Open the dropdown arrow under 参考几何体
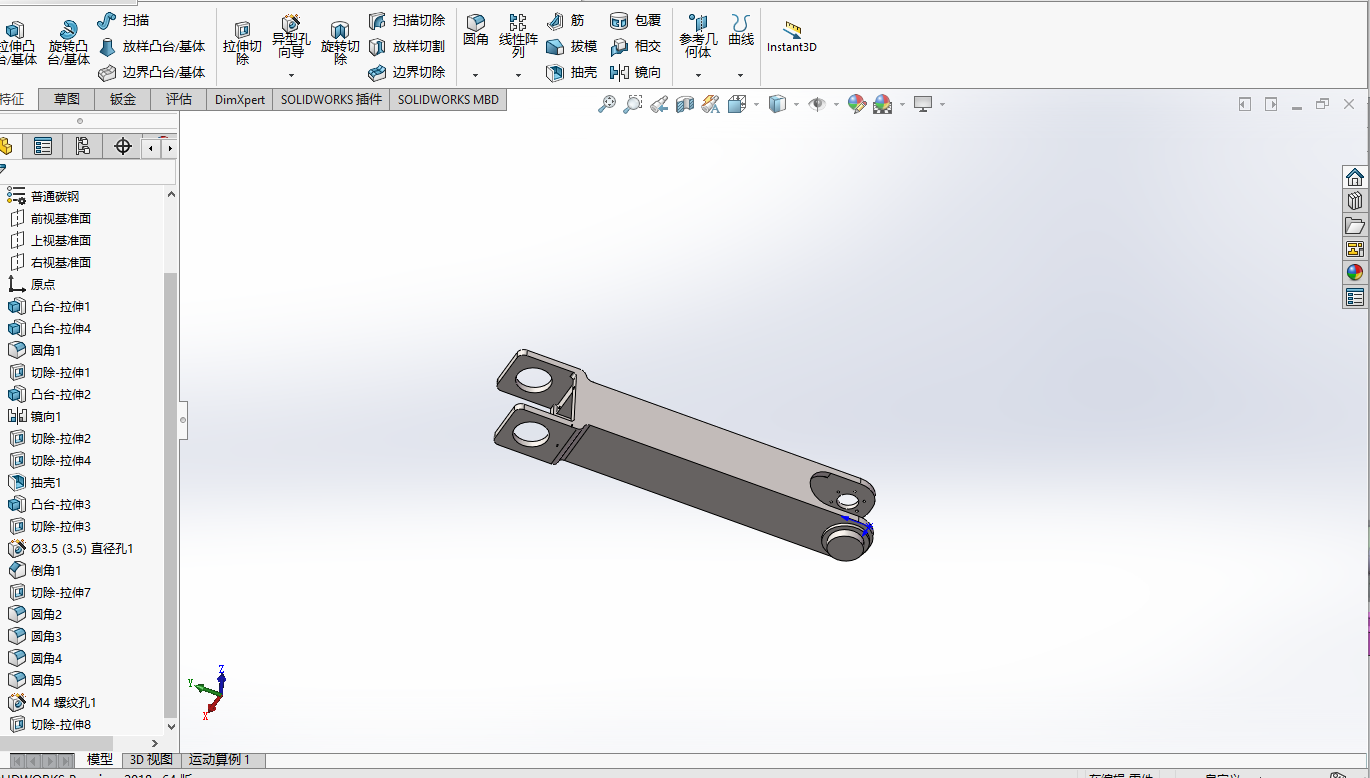This screenshot has height=778, width=1370. (x=698, y=75)
